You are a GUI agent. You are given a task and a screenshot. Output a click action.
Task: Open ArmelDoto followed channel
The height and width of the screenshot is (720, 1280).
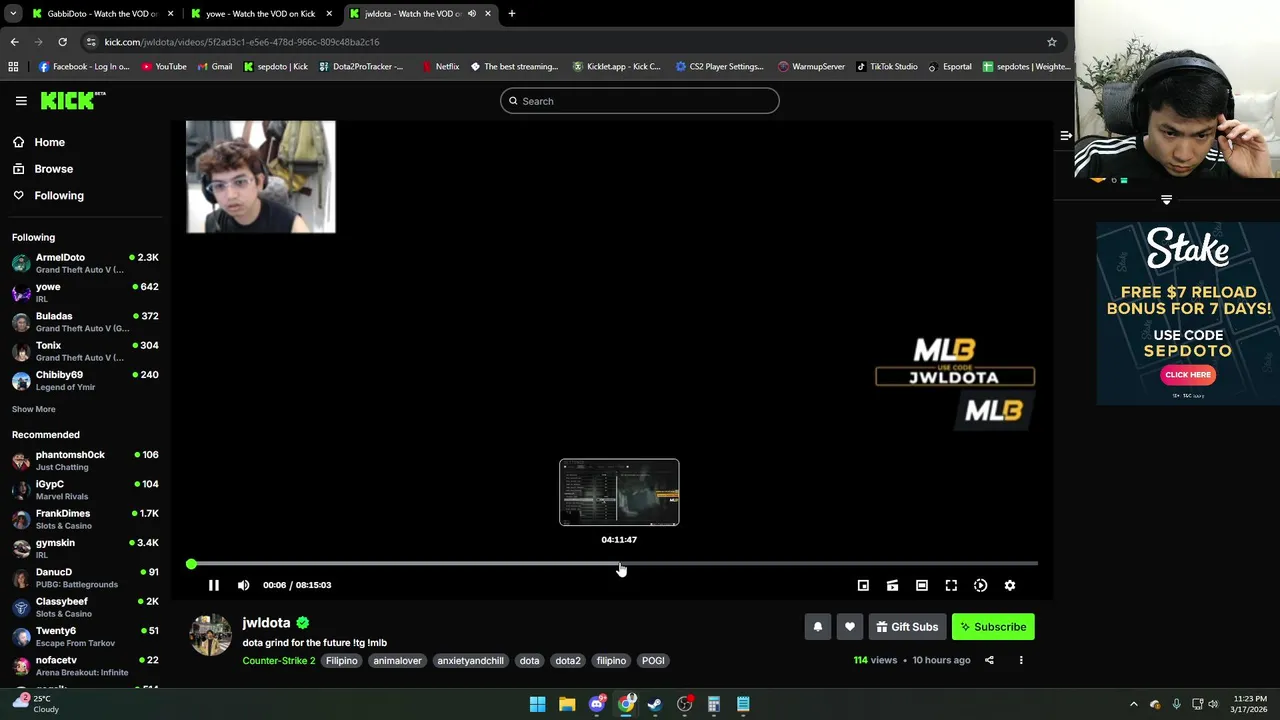85,263
